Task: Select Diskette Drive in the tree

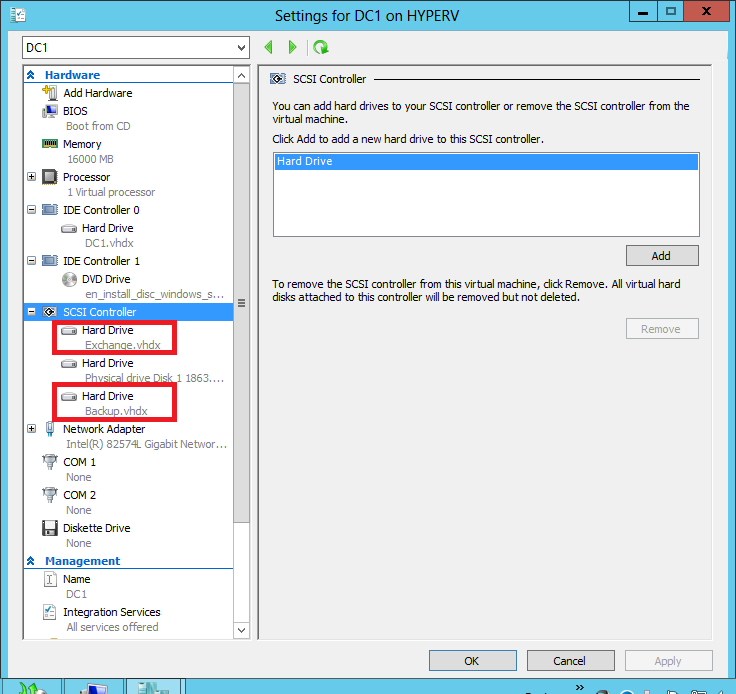Action: [x=96, y=528]
